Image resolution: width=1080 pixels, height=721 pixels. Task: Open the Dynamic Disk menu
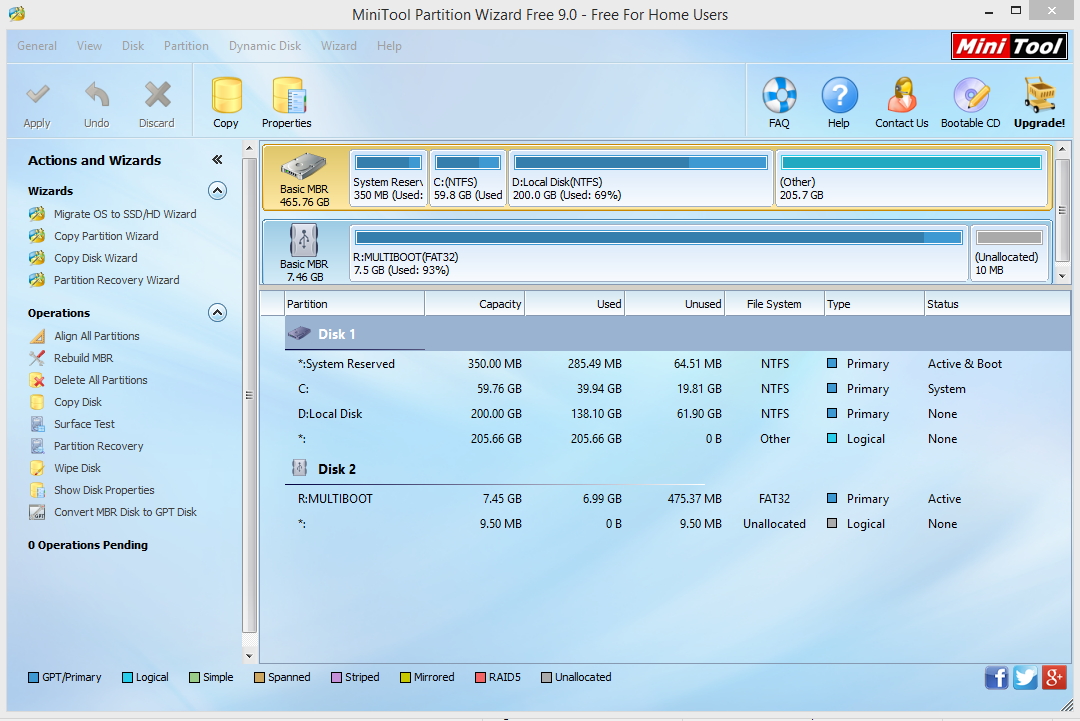tap(265, 46)
